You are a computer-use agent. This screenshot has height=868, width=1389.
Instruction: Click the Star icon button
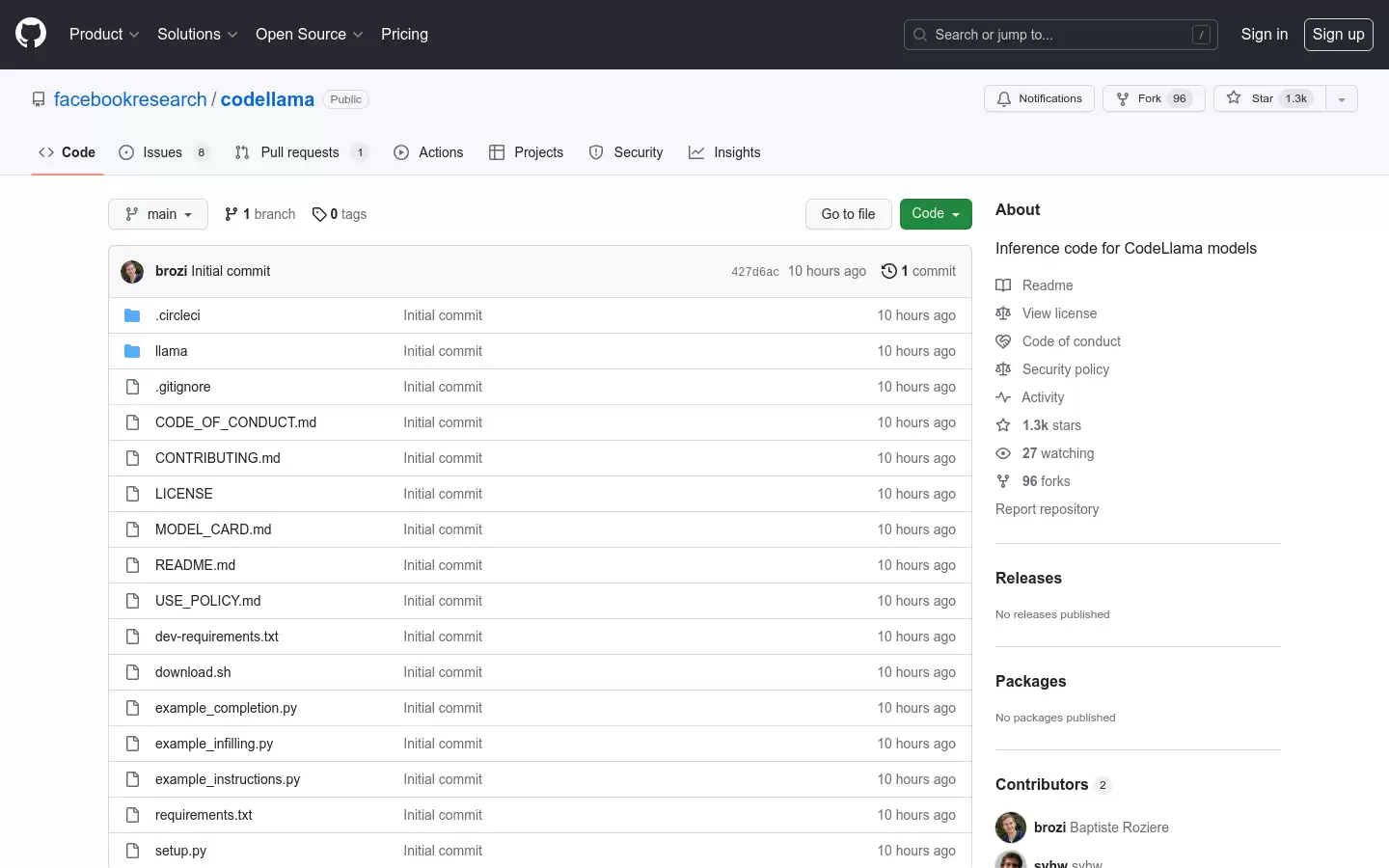pos(1234,98)
